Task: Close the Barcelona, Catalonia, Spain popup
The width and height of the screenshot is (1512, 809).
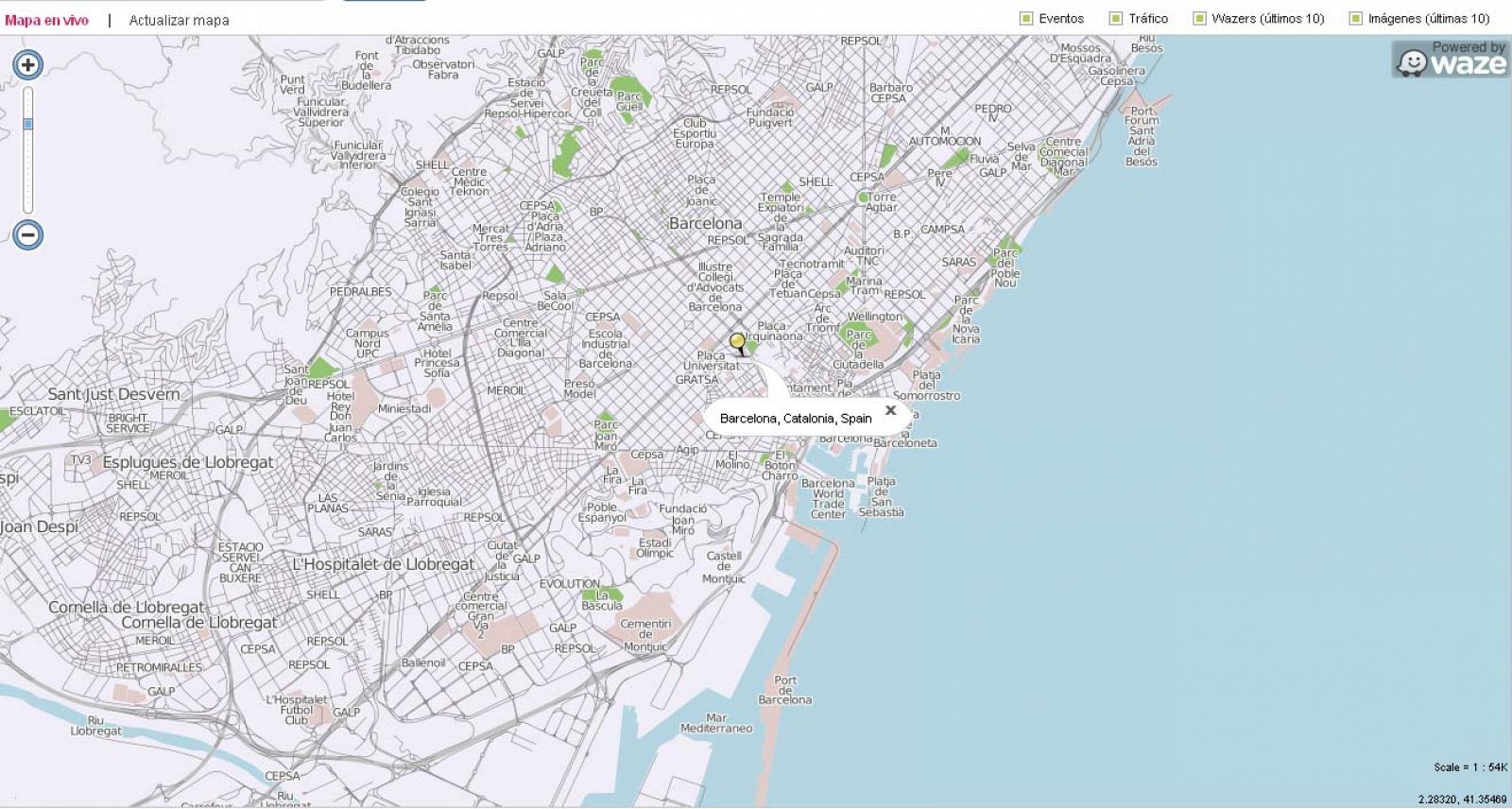Action: coord(890,410)
